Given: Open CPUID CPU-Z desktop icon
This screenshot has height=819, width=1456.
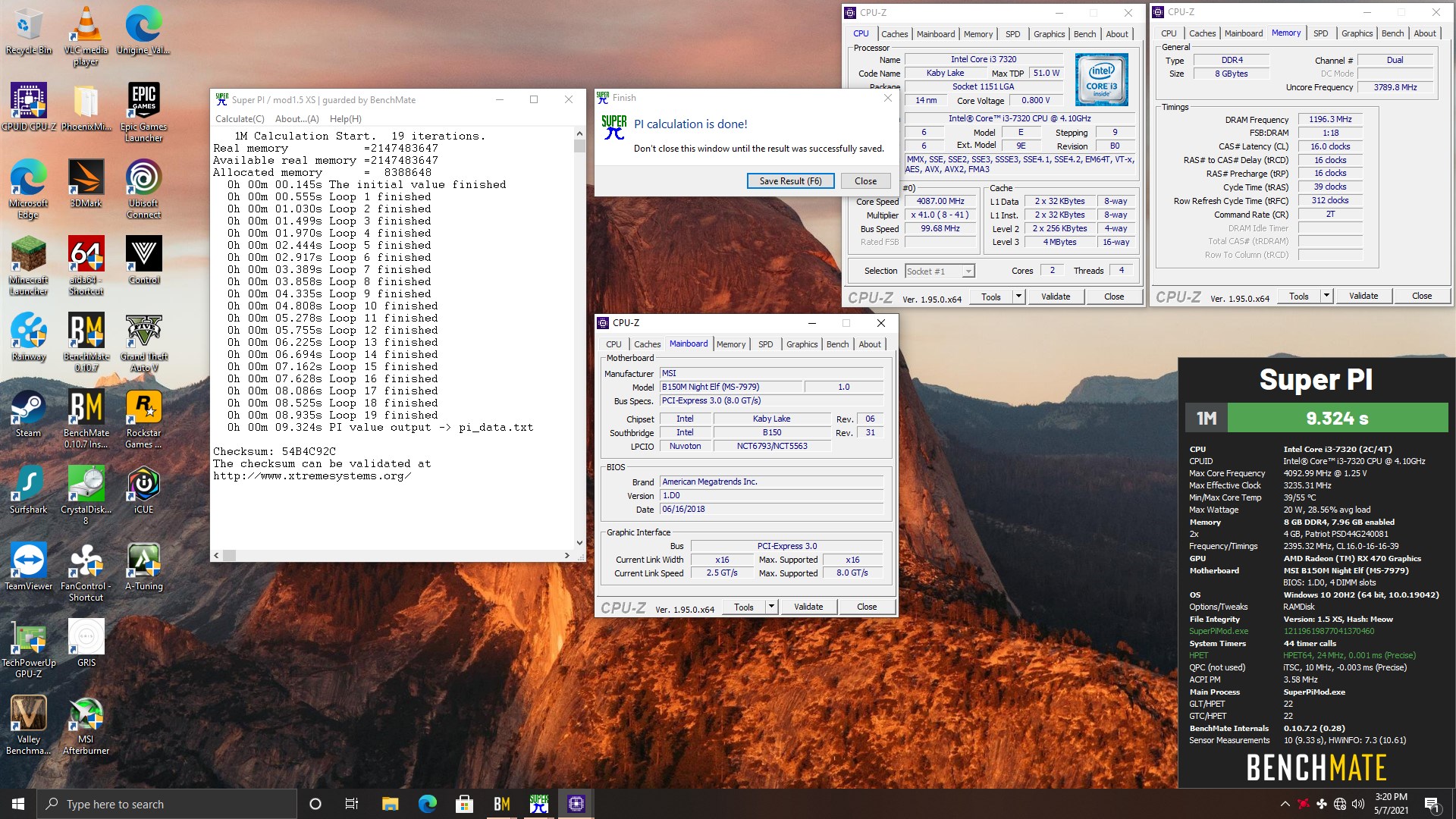Looking at the screenshot, I should [29, 107].
